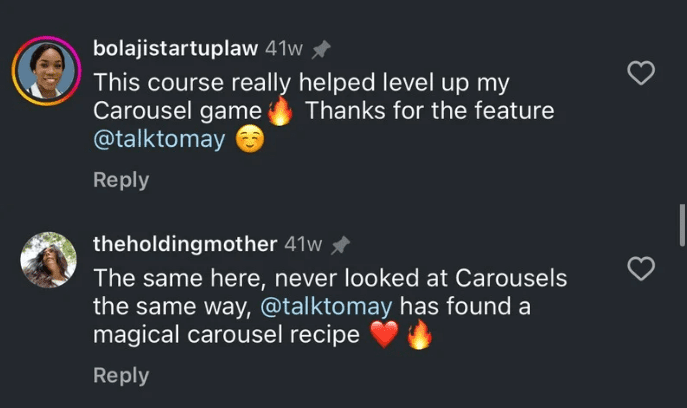687x408 pixels.
Task: Click the pin icon beside theholdingmother's timestamp
Action: pos(340,245)
